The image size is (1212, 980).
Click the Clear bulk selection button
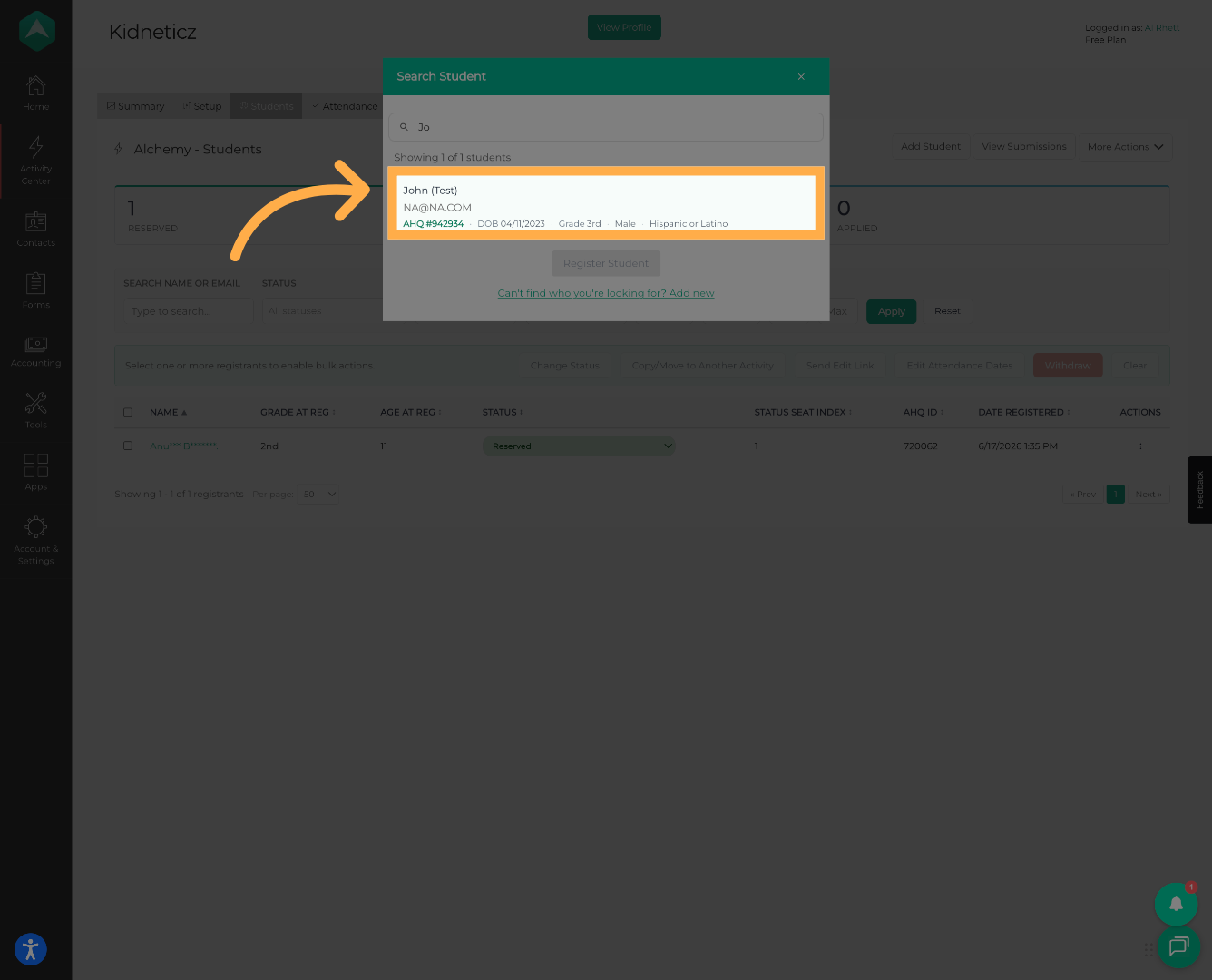click(1135, 366)
